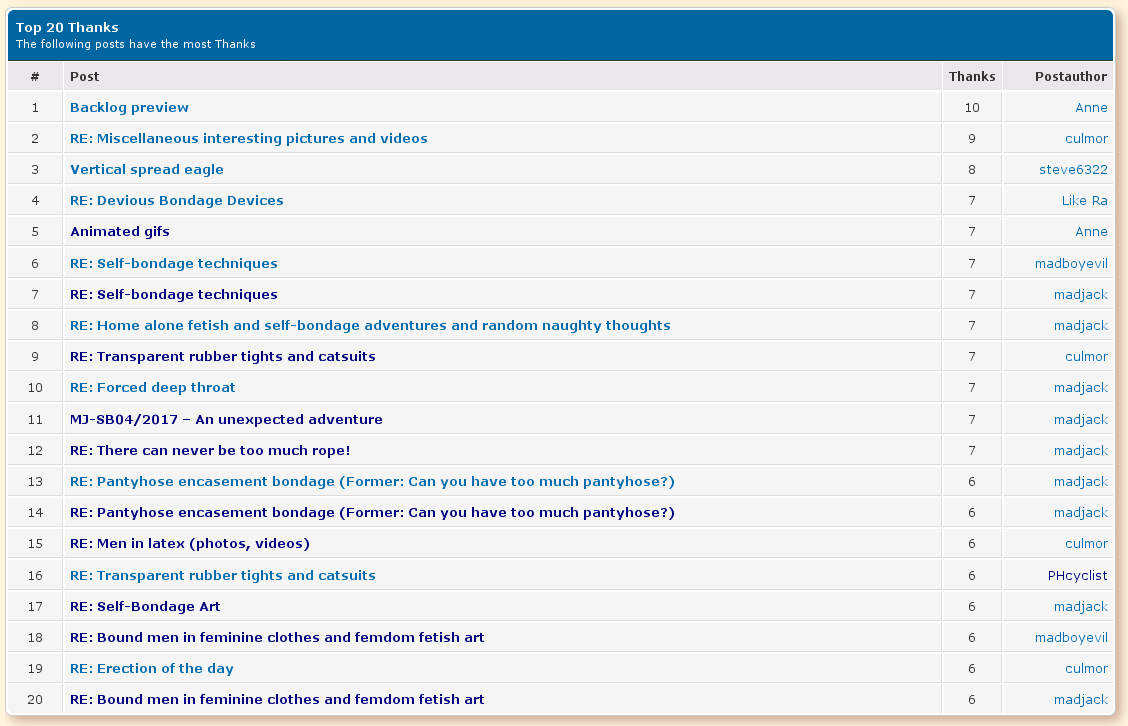Open "MJ-SB04/2017 – An unexpected adventure" post
The image size is (1128, 726).
point(226,419)
